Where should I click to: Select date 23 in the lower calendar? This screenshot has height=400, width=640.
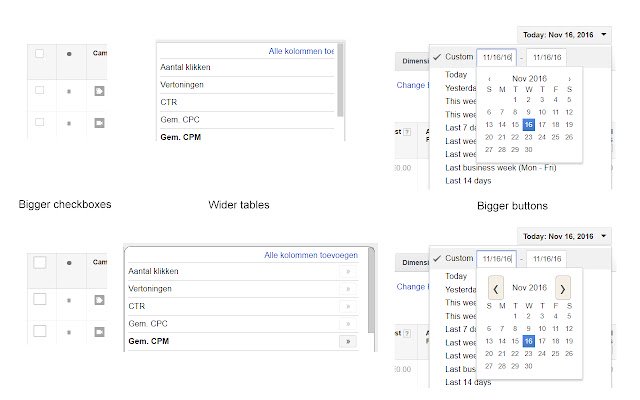(x=529, y=353)
